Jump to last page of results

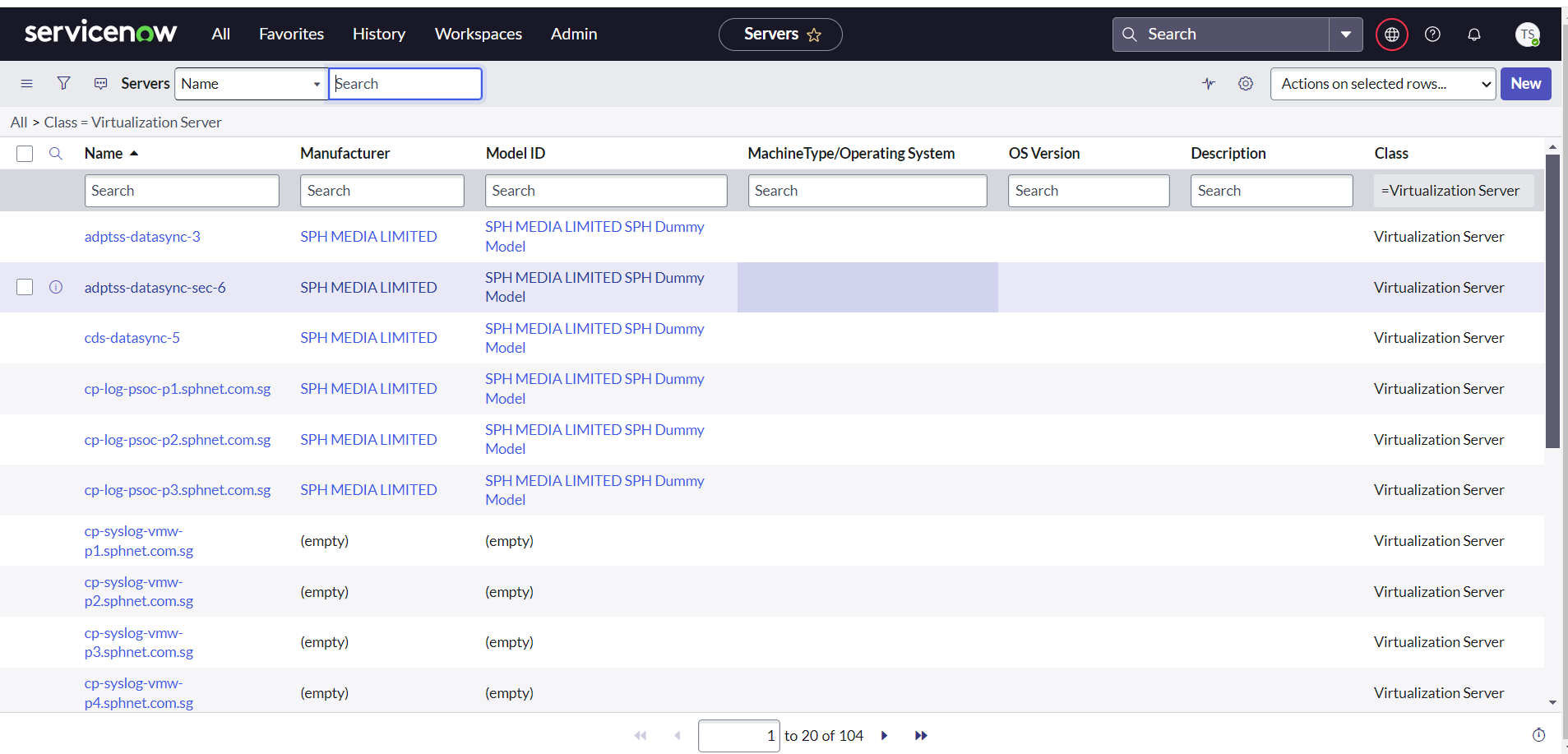click(921, 736)
